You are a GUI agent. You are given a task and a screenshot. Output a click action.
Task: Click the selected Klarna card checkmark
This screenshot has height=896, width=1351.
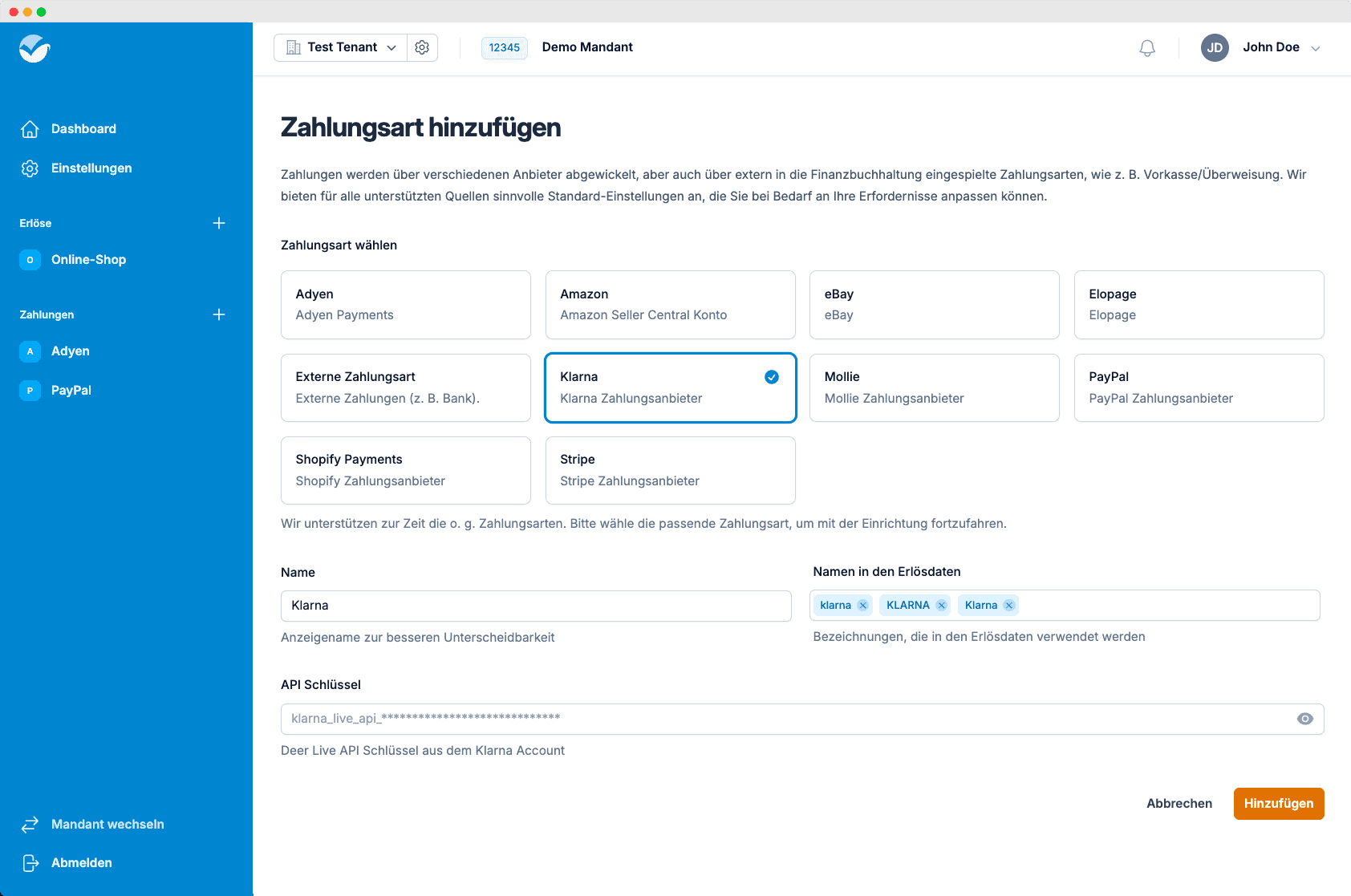tap(772, 377)
